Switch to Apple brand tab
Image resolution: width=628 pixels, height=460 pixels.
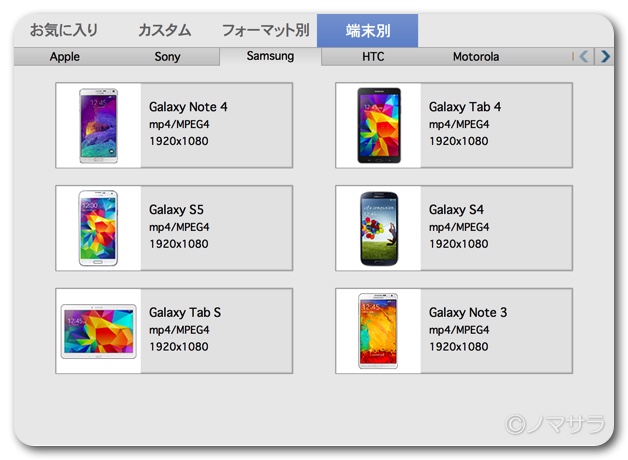click(x=65, y=57)
